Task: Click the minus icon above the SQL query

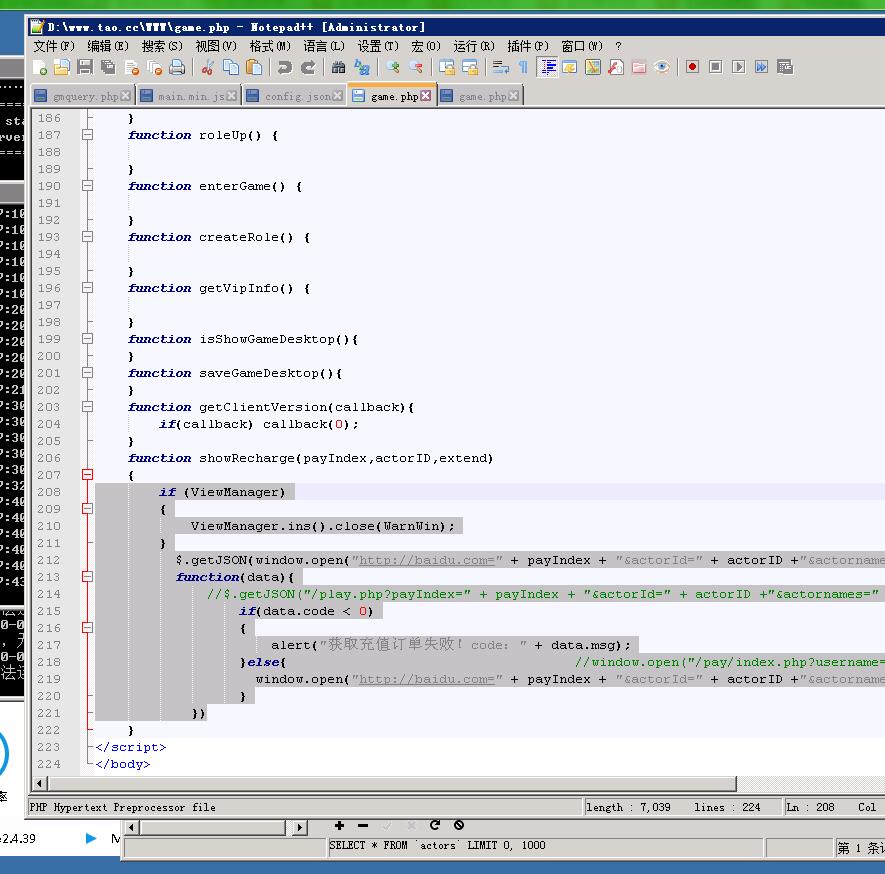Action: pos(363,825)
